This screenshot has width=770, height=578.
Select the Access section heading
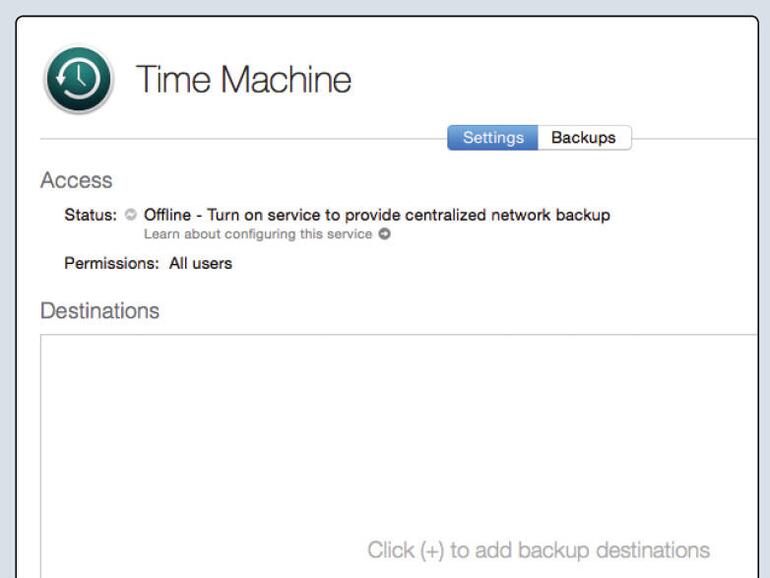click(x=76, y=181)
